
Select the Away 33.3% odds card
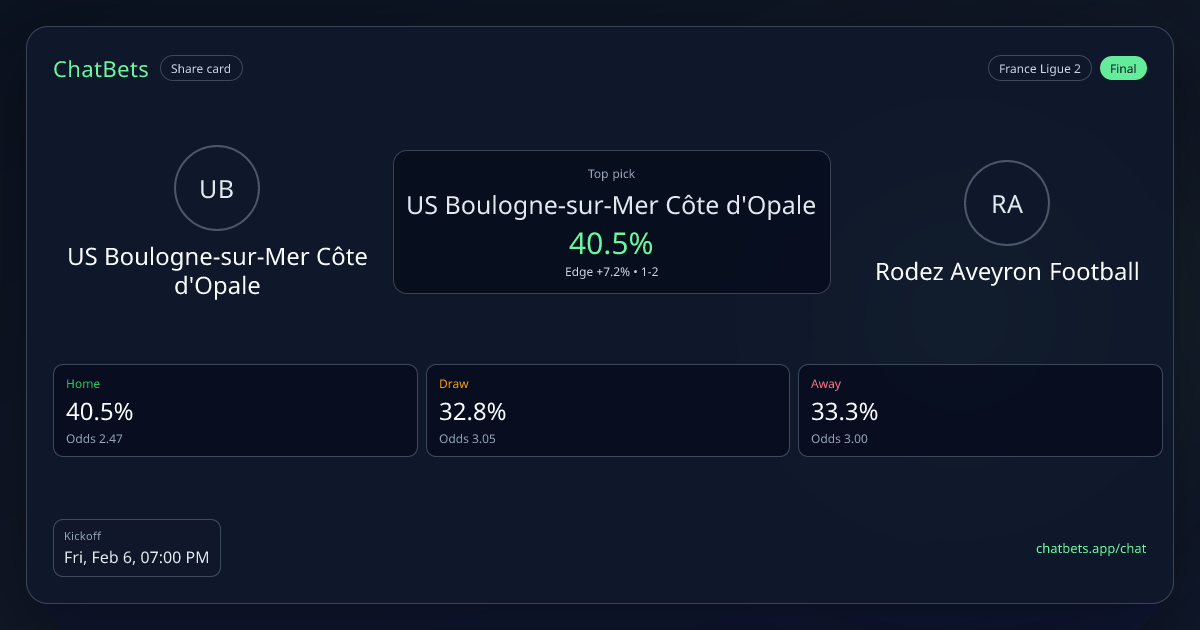tap(980, 410)
